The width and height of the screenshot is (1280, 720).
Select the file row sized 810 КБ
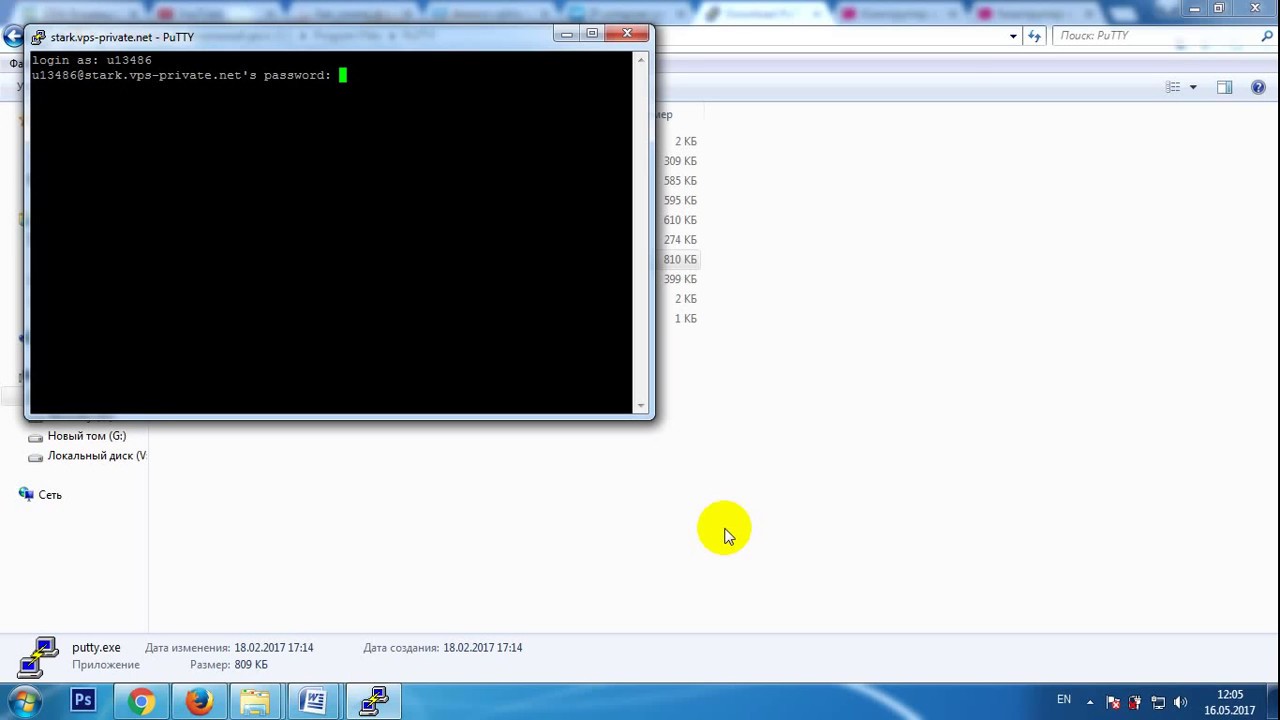tap(680, 260)
